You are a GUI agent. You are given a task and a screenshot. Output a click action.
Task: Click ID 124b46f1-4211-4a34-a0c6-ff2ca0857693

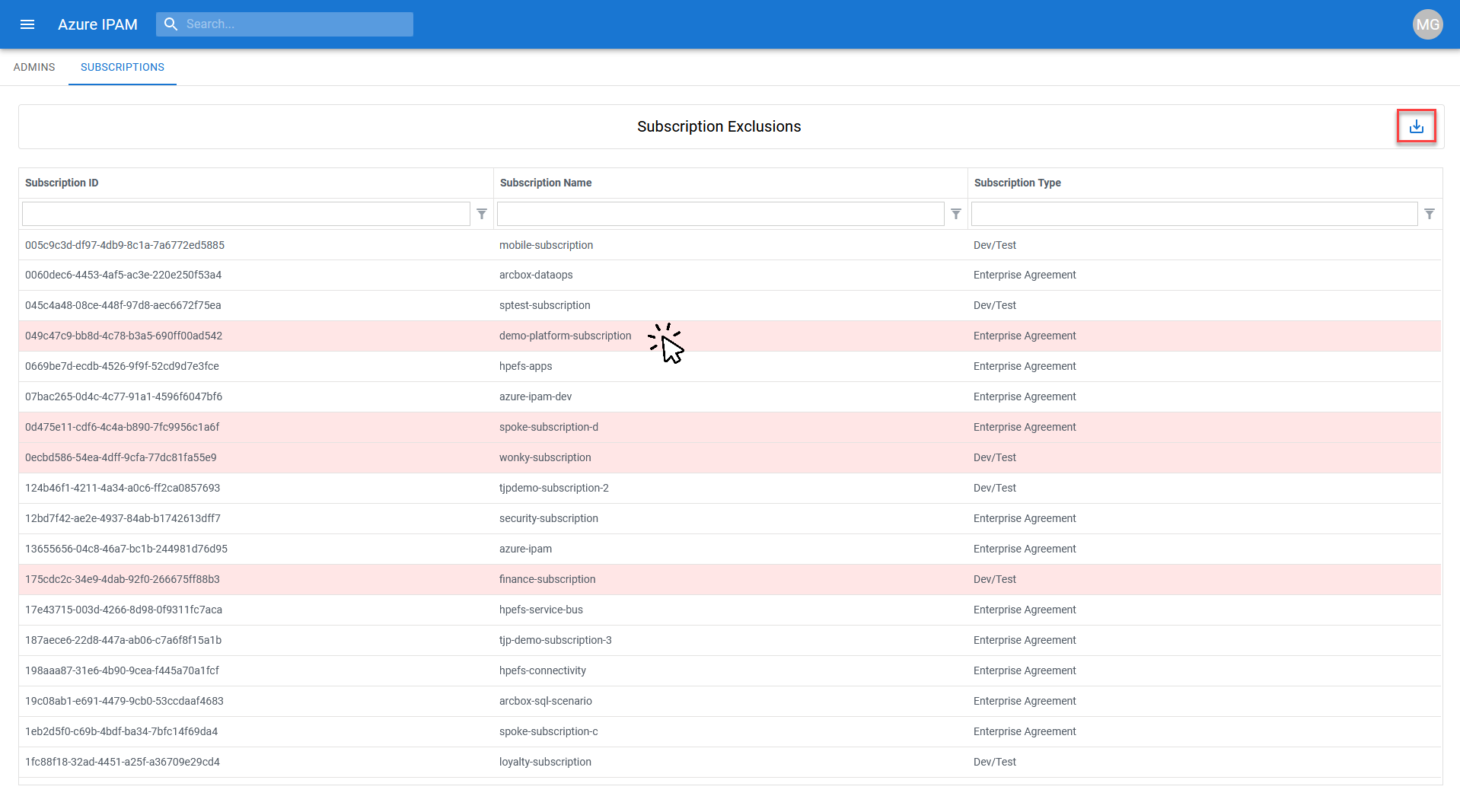click(123, 488)
